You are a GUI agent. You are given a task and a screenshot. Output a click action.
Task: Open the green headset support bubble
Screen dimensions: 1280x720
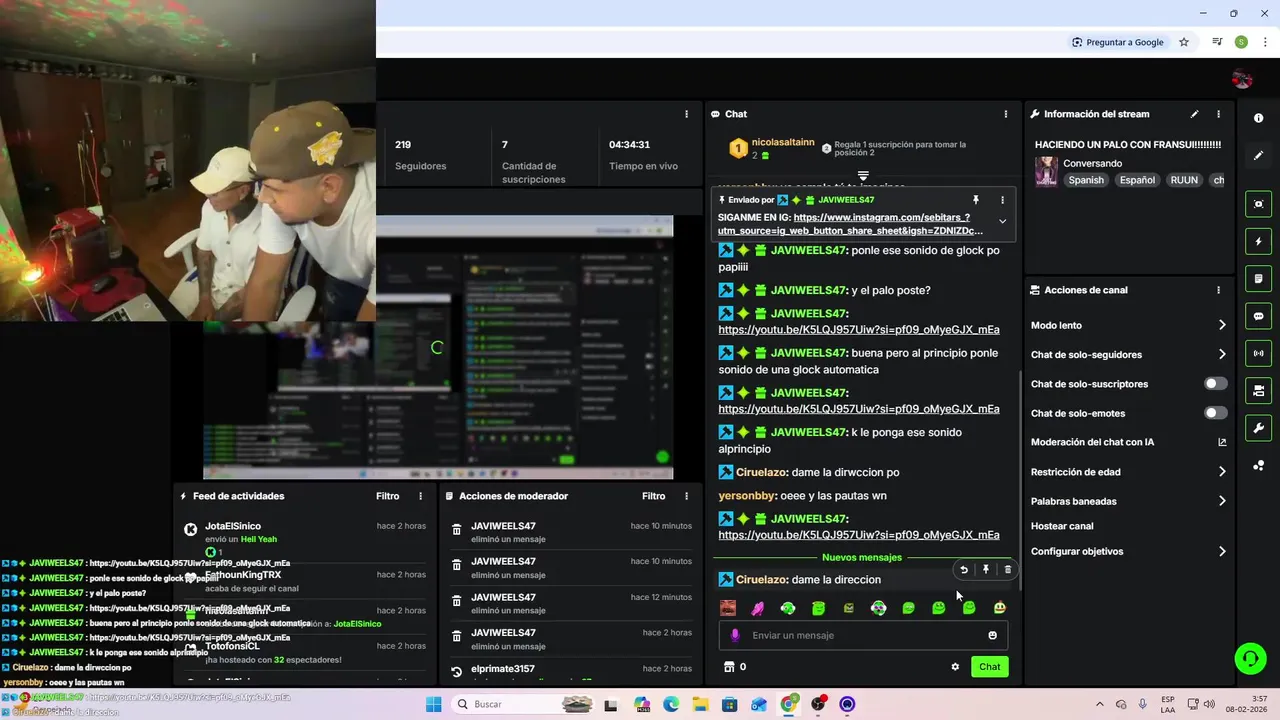[x=1250, y=657]
